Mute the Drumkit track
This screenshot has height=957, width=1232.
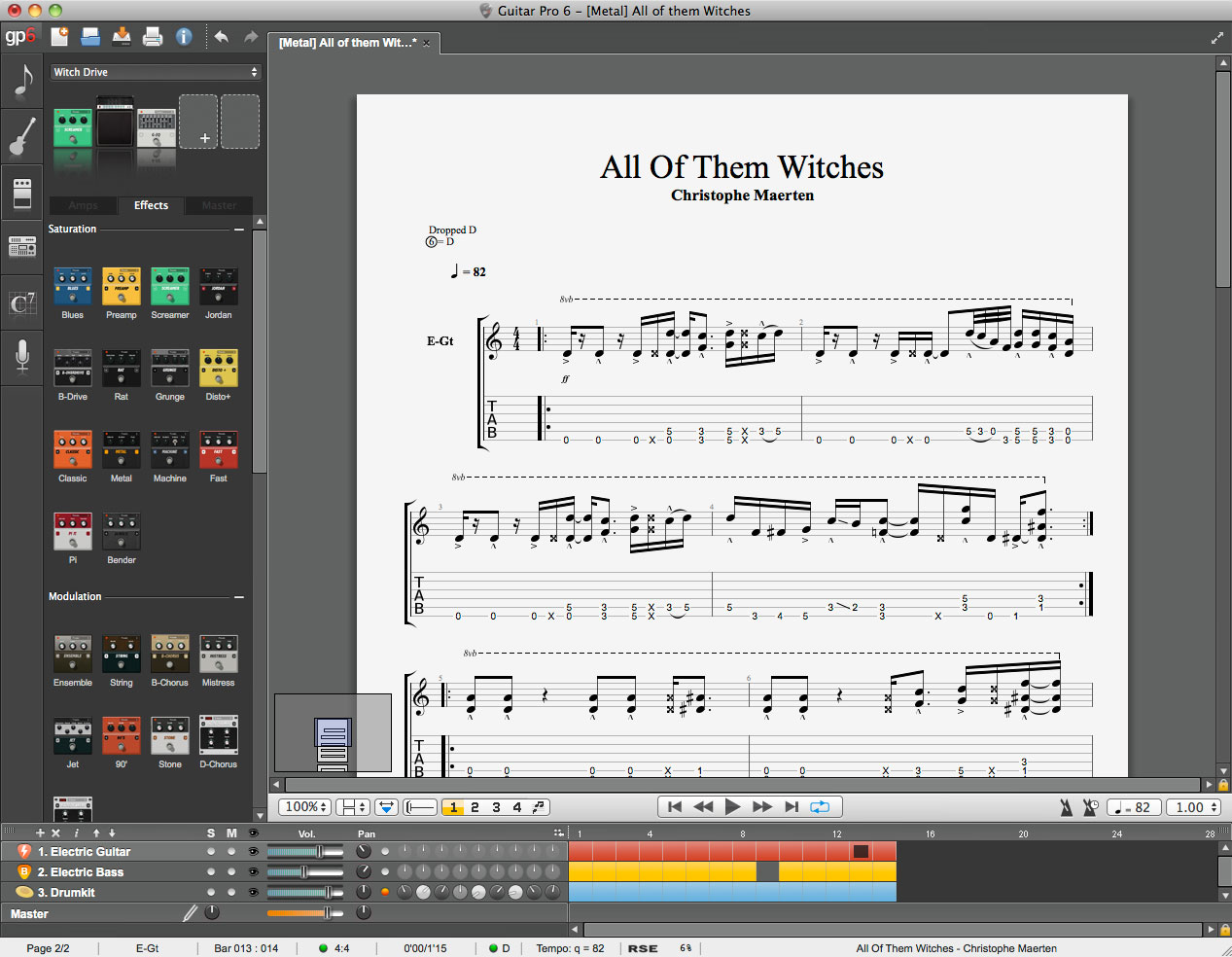tap(231, 893)
